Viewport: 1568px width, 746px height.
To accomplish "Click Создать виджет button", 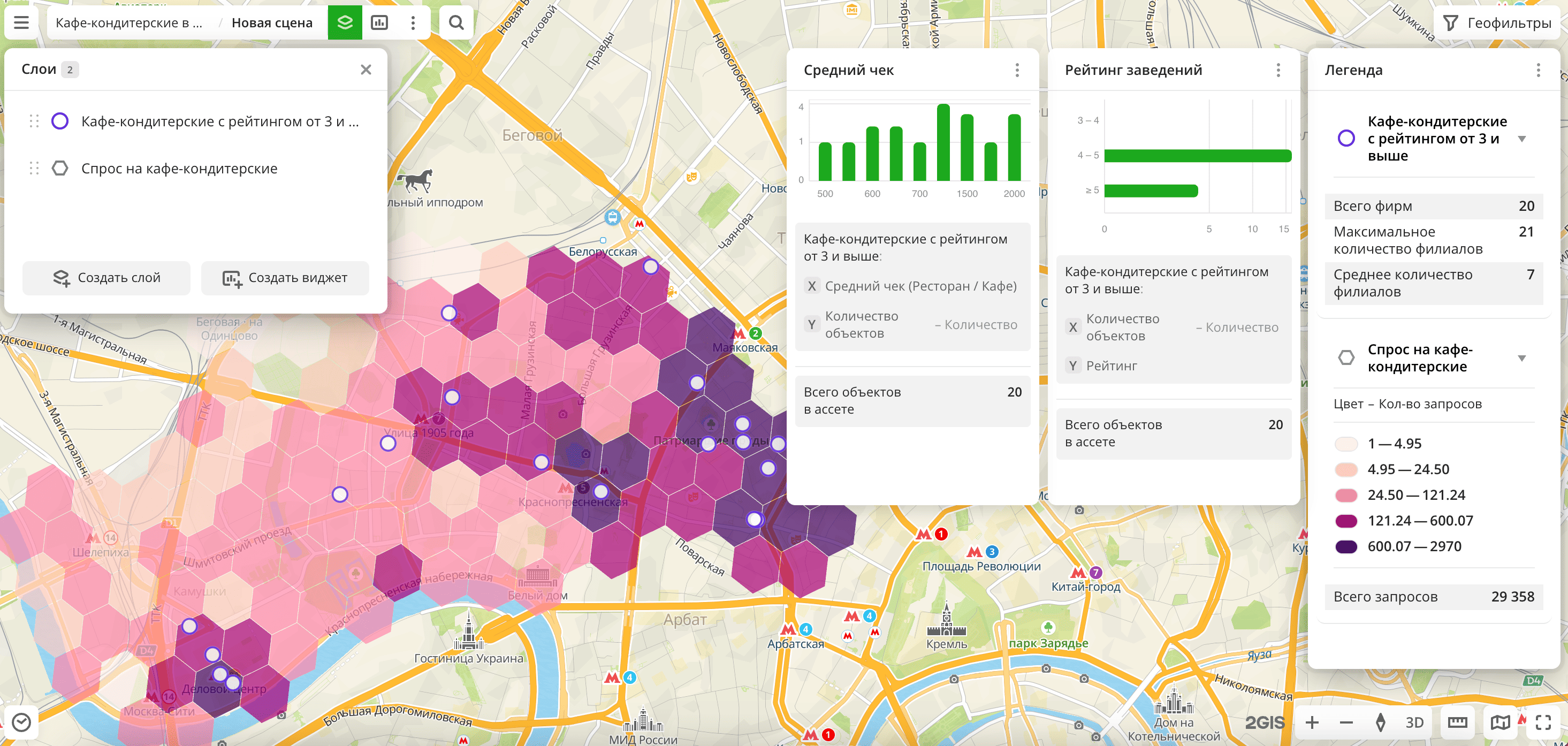I will click(x=285, y=278).
